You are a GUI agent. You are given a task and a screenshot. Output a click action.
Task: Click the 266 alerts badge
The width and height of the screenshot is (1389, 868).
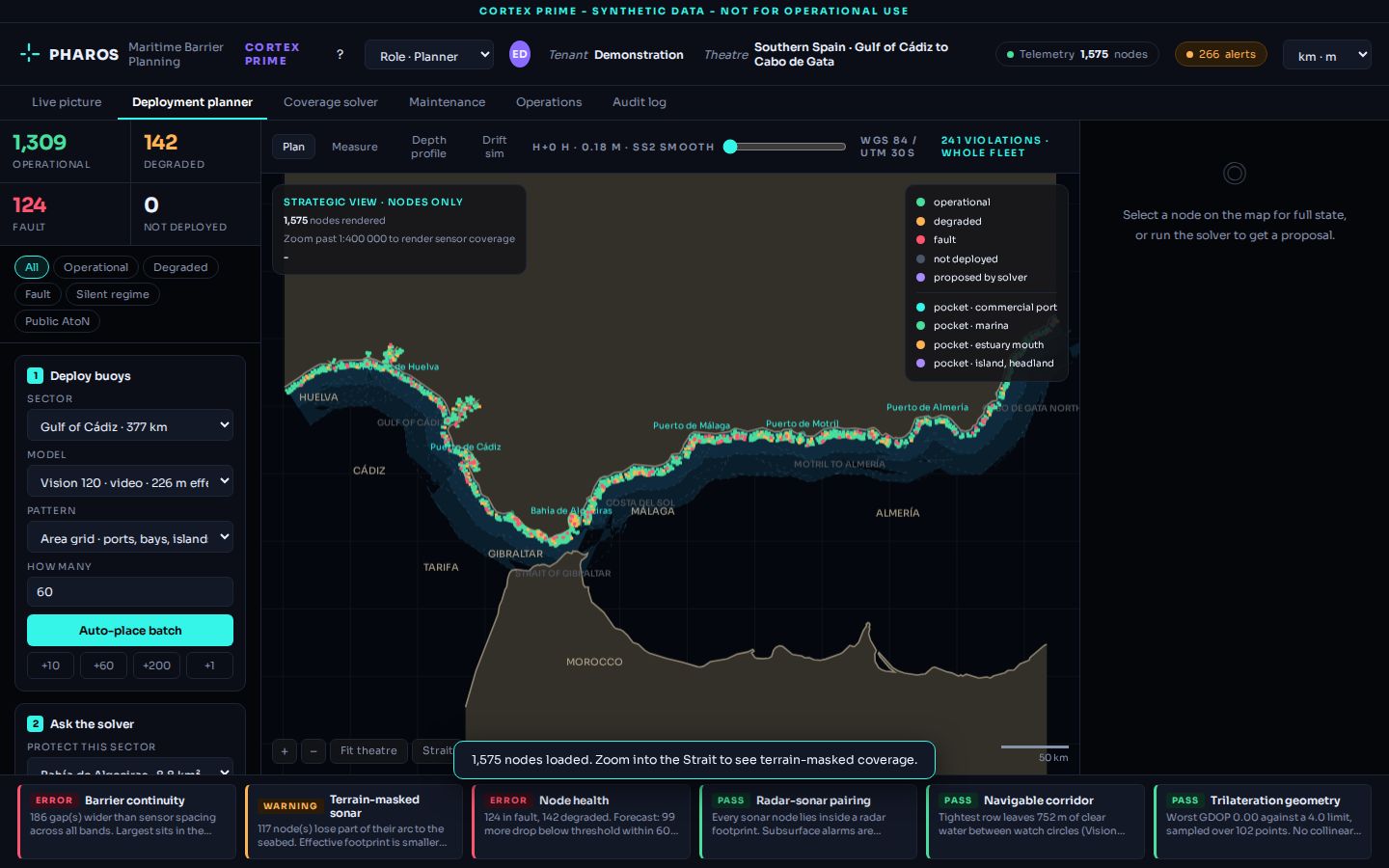click(x=1221, y=54)
